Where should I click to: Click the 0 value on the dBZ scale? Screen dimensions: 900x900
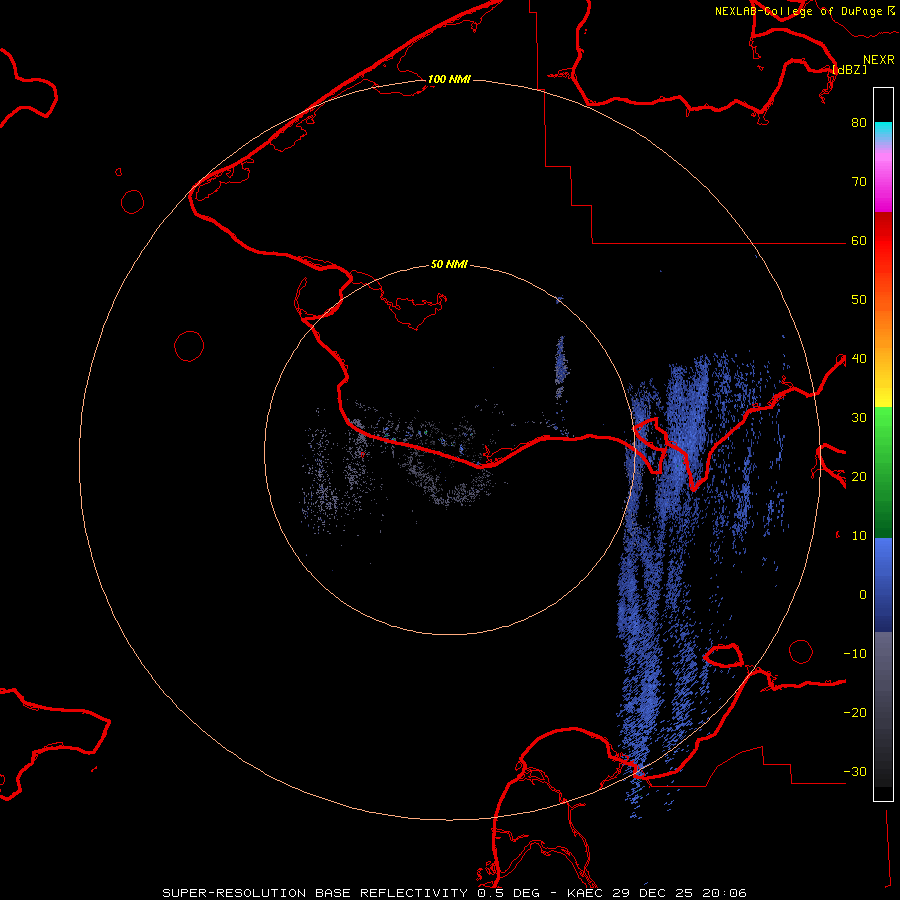[863, 595]
